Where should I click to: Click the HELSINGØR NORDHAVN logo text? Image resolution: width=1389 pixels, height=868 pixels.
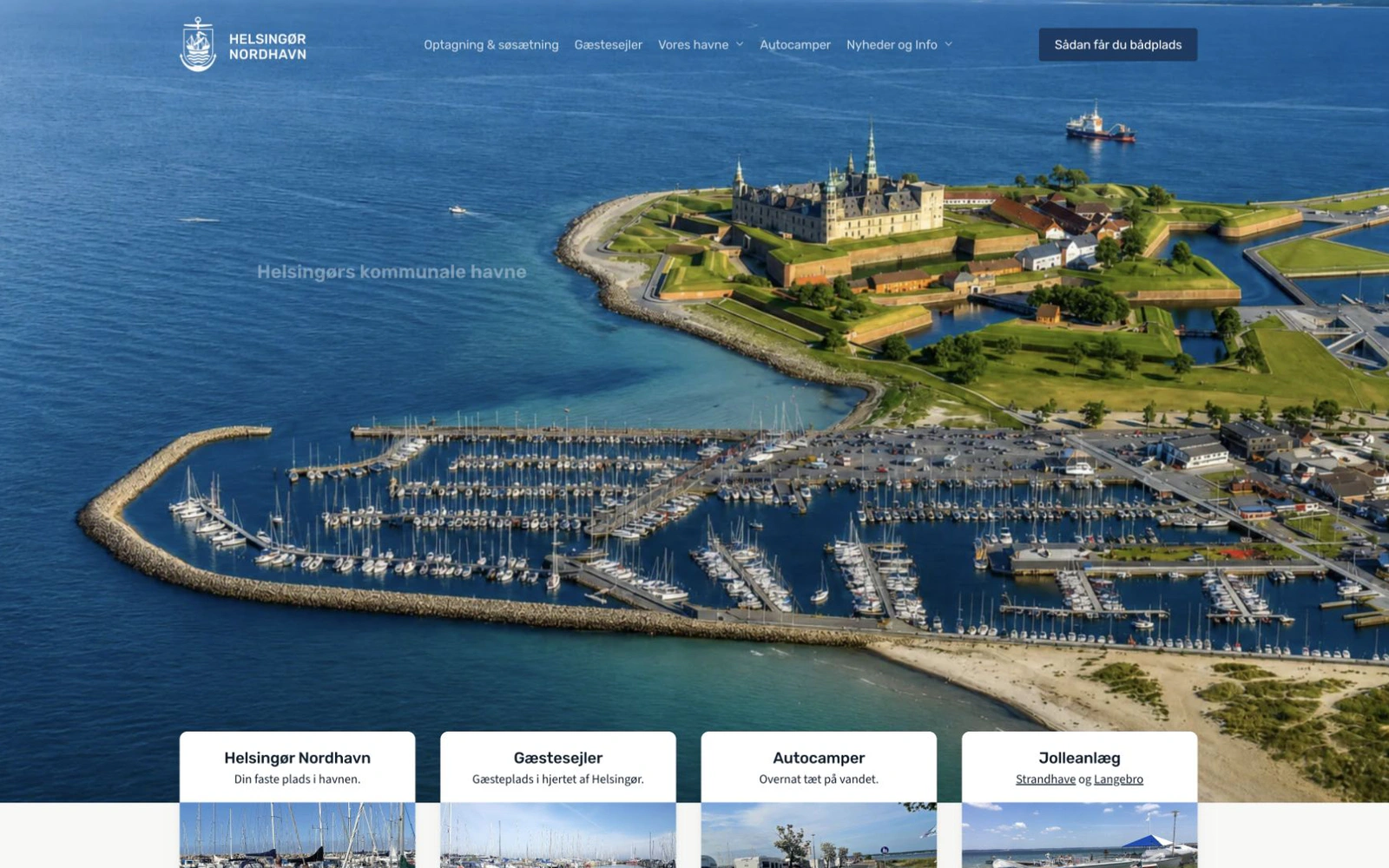click(x=267, y=46)
